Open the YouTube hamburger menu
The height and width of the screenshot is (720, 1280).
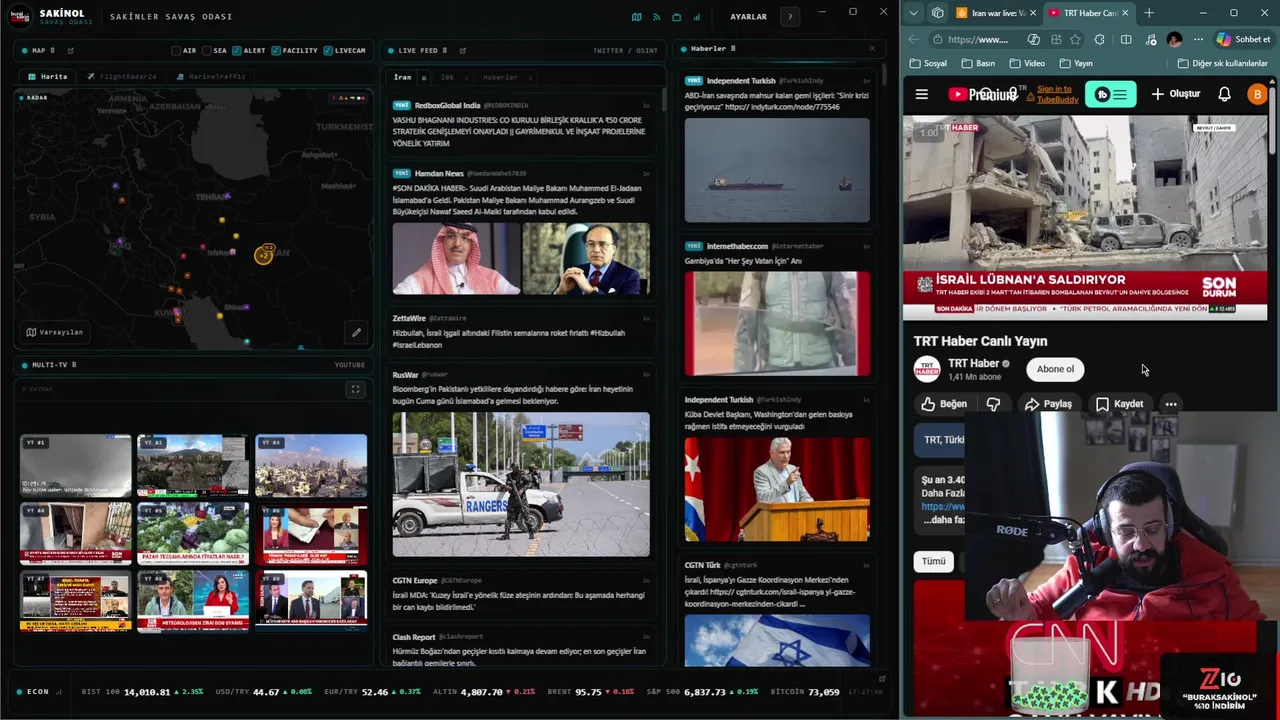[x=922, y=94]
